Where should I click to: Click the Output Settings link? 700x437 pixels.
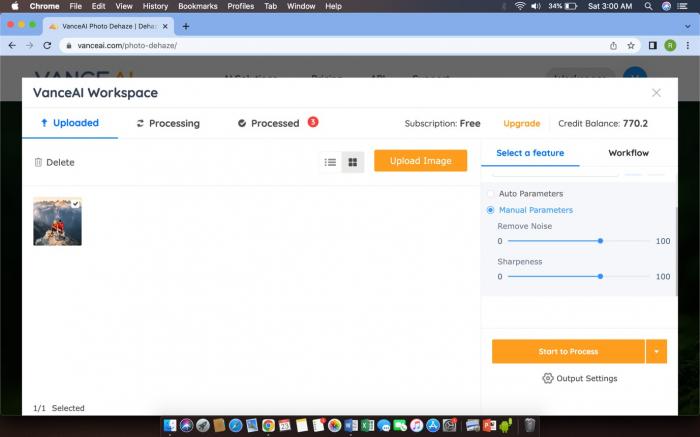(x=587, y=379)
